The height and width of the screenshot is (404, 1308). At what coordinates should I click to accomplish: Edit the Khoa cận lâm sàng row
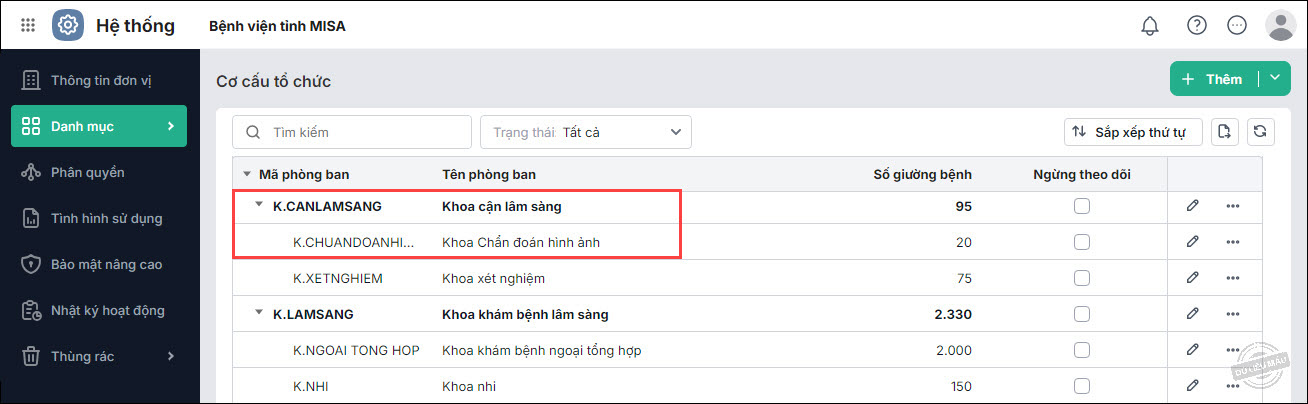(1192, 206)
